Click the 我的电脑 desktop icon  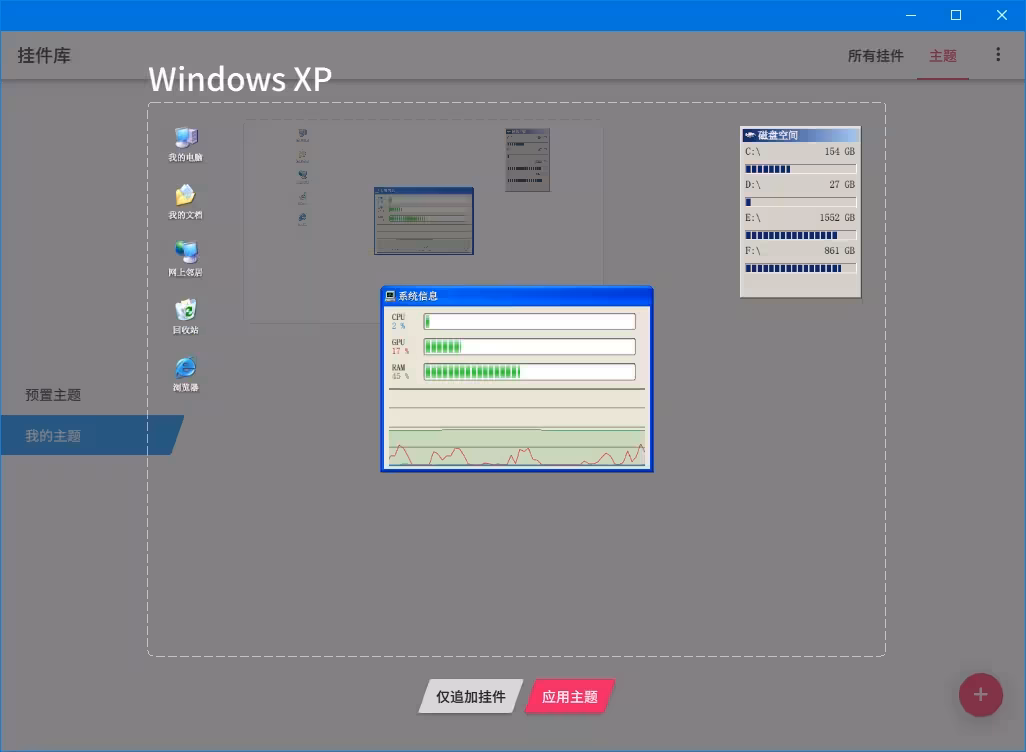coord(186,144)
